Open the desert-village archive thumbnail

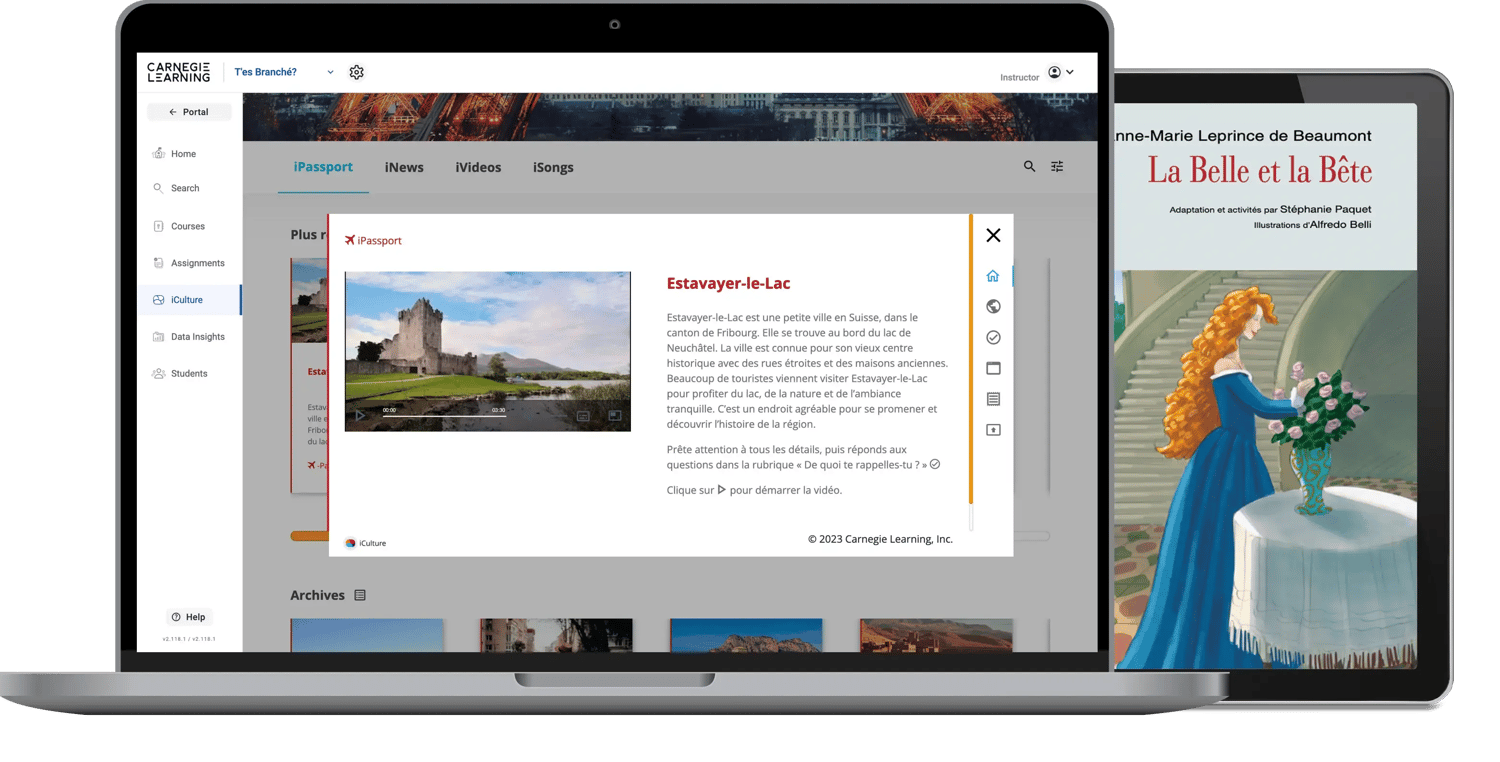(x=936, y=635)
